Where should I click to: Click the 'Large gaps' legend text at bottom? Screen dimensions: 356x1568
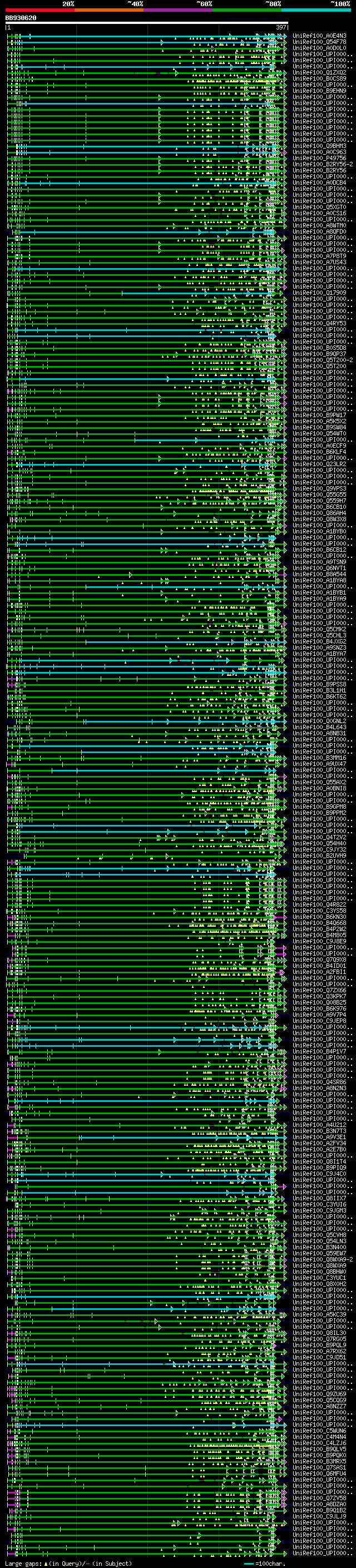[x=24, y=1564]
